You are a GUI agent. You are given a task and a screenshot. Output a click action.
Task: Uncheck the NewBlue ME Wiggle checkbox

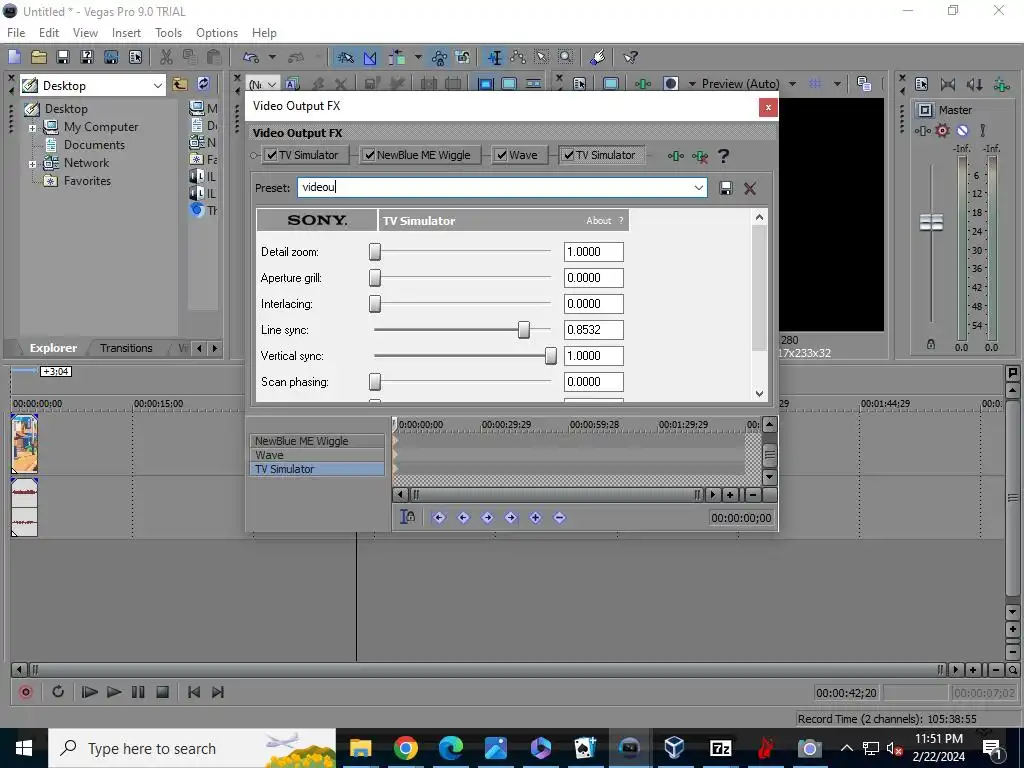[x=370, y=155]
